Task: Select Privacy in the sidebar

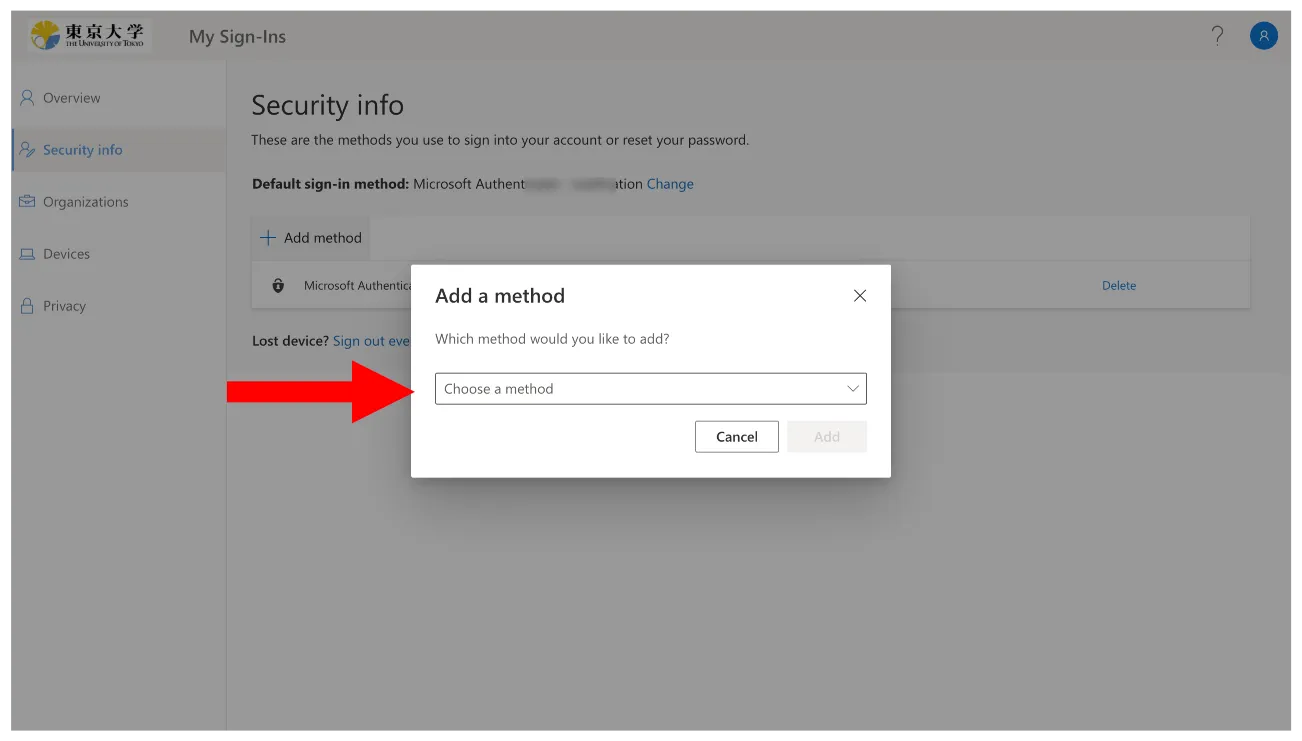Action: (x=64, y=306)
